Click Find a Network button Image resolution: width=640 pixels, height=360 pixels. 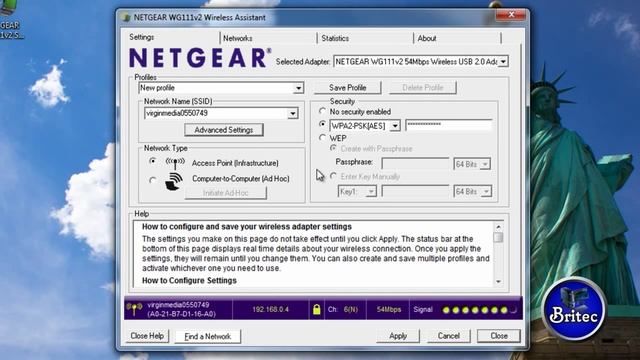pos(208,336)
